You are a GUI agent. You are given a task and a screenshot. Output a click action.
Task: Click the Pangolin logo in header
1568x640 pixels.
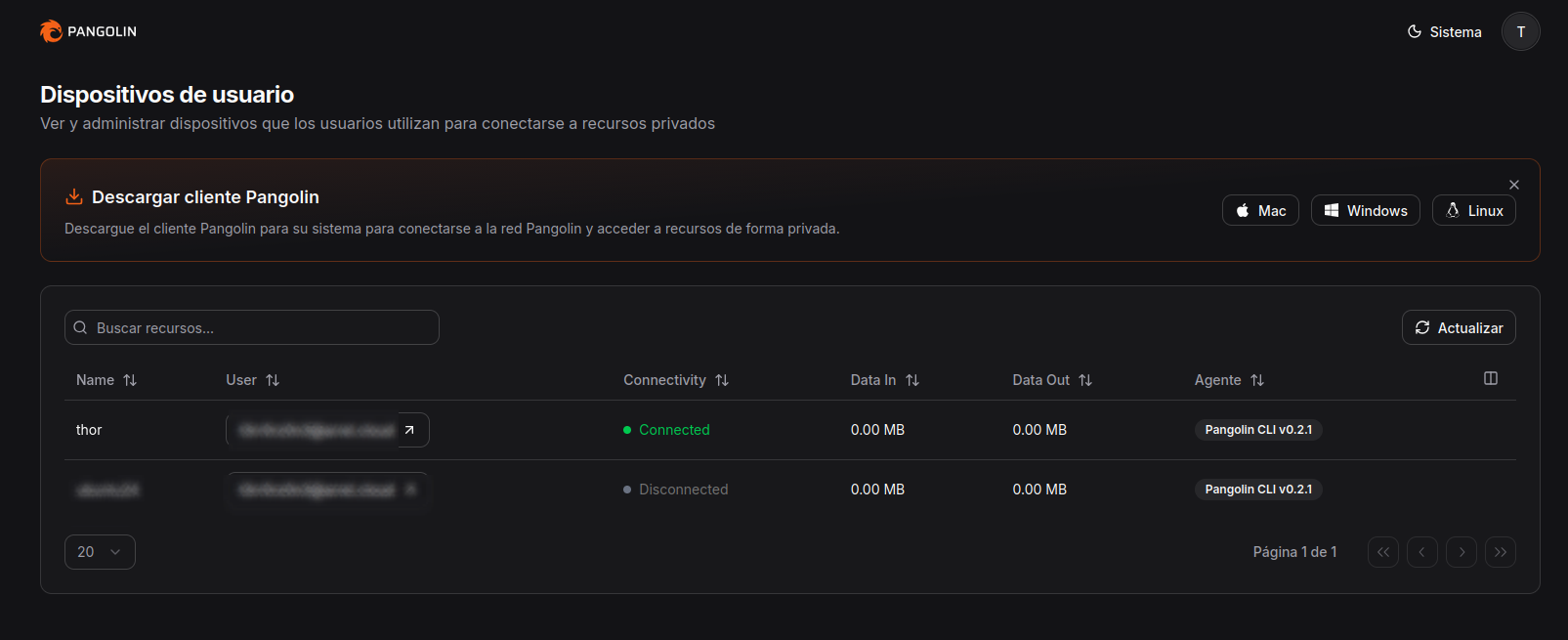pos(88,31)
